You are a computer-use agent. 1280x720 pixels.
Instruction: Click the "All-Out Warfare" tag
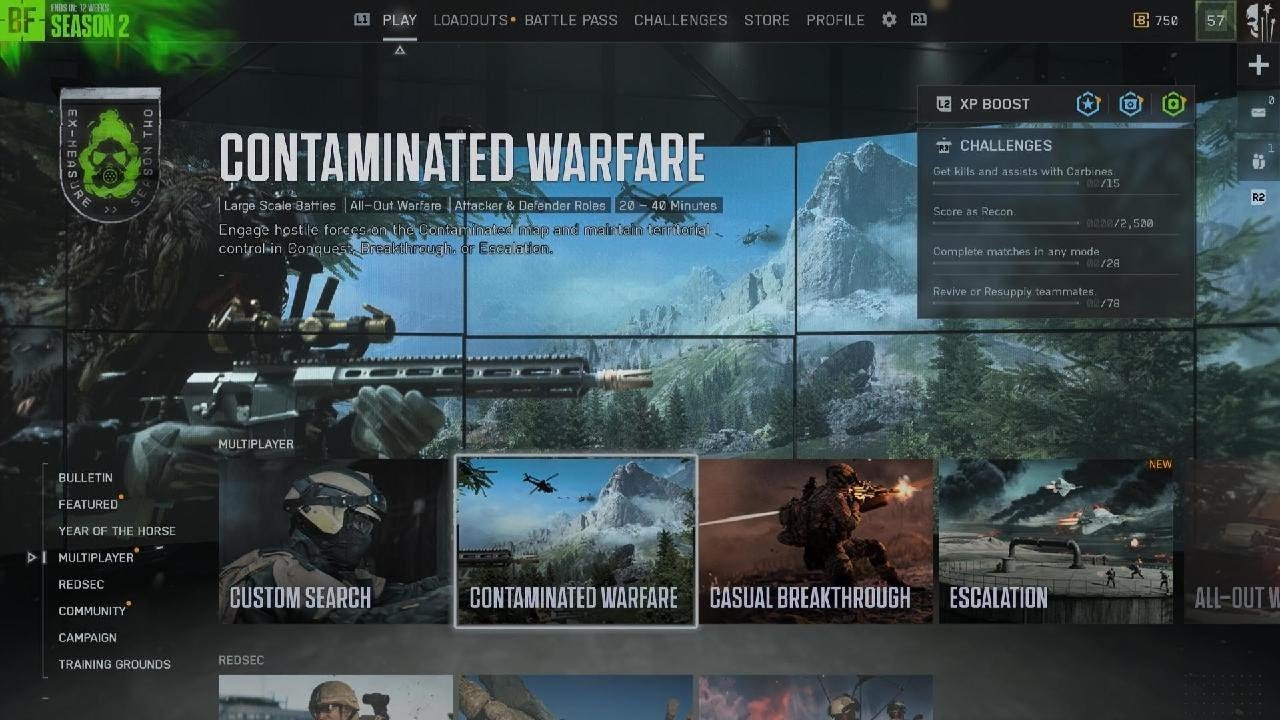coord(395,206)
